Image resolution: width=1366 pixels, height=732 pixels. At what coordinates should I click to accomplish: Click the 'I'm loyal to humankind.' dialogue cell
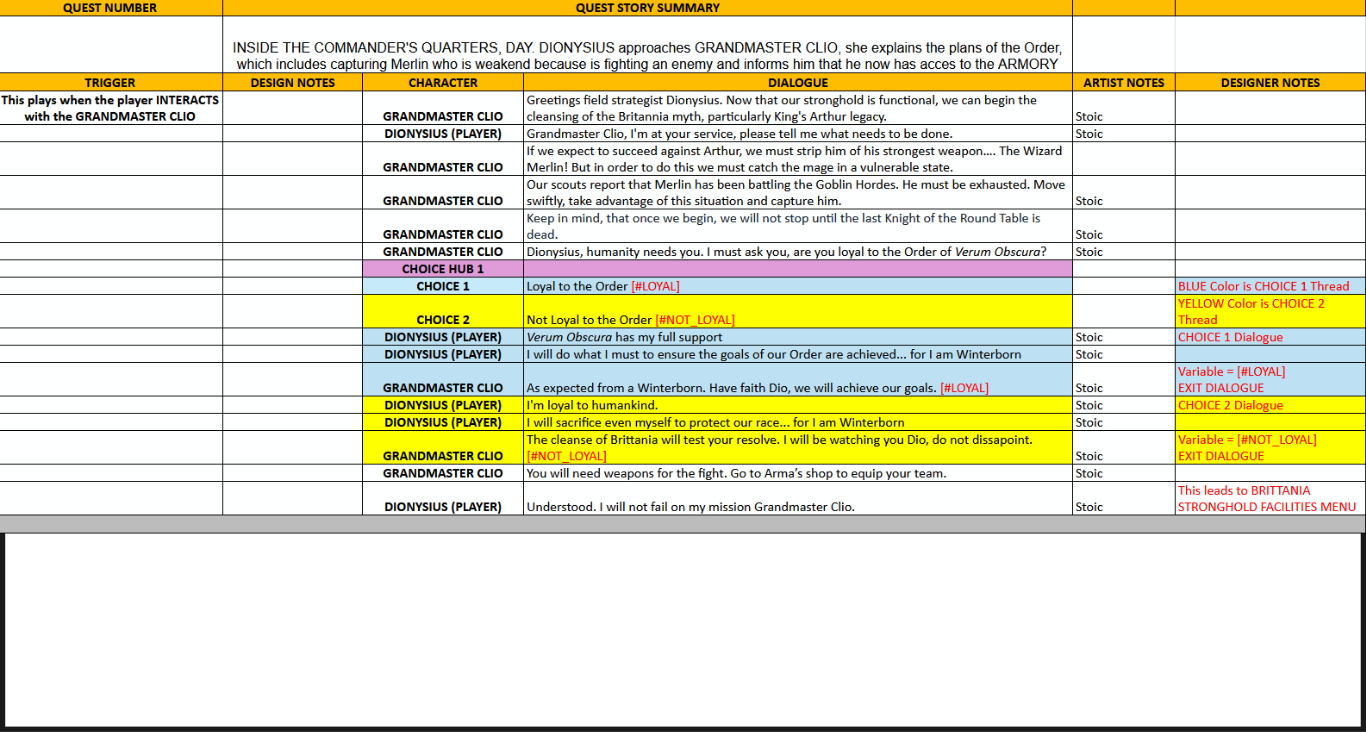pyautogui.click(x=797, y=405)
